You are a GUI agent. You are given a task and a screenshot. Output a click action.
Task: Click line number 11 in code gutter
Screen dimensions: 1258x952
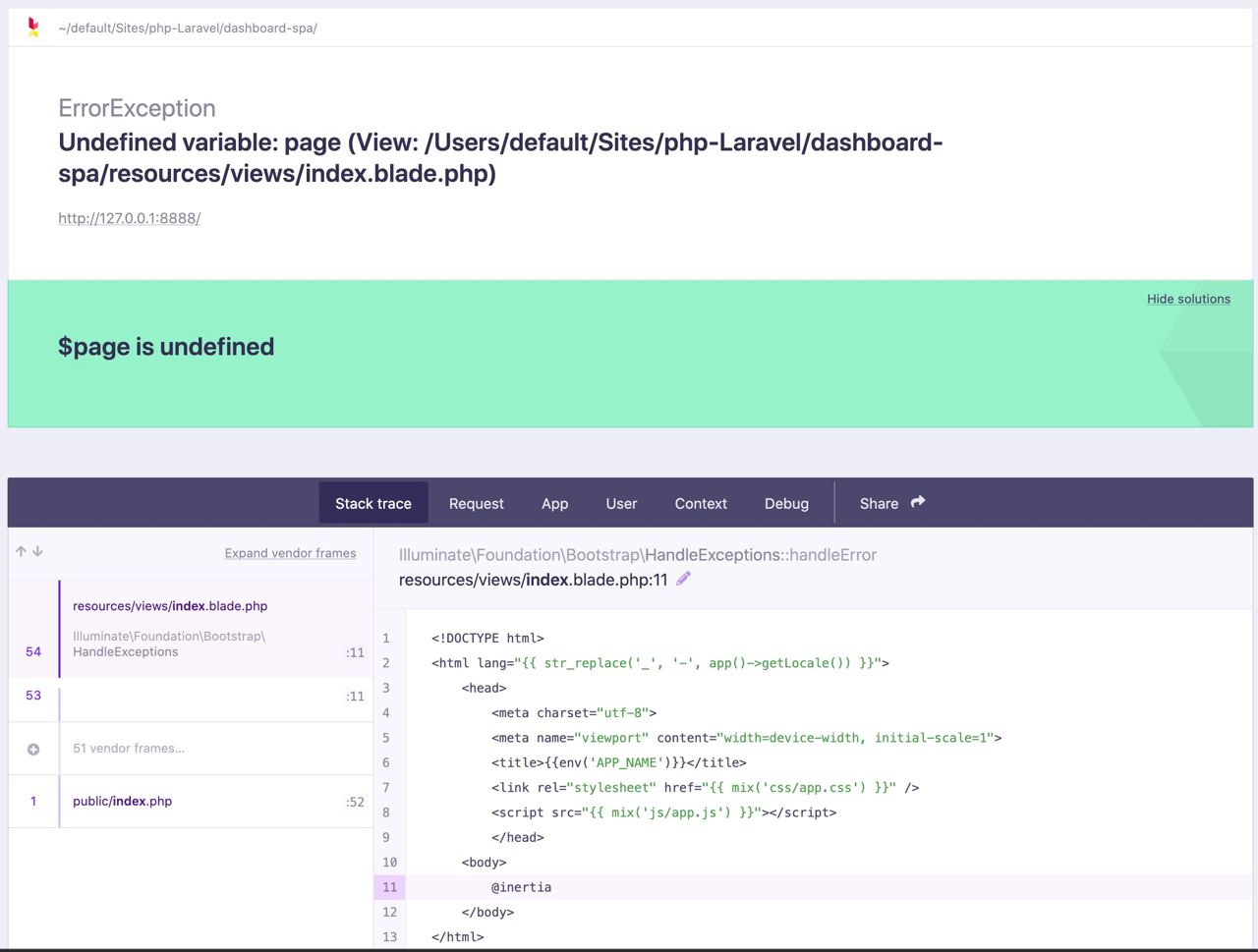[x=389, y=887]
